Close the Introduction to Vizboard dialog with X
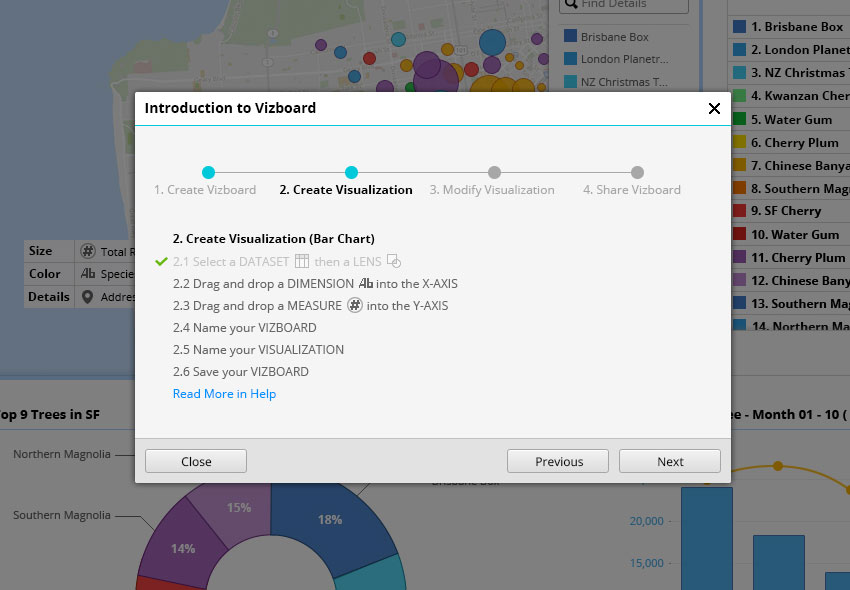This screenshot has width=850, height=590. pos(714,108)
